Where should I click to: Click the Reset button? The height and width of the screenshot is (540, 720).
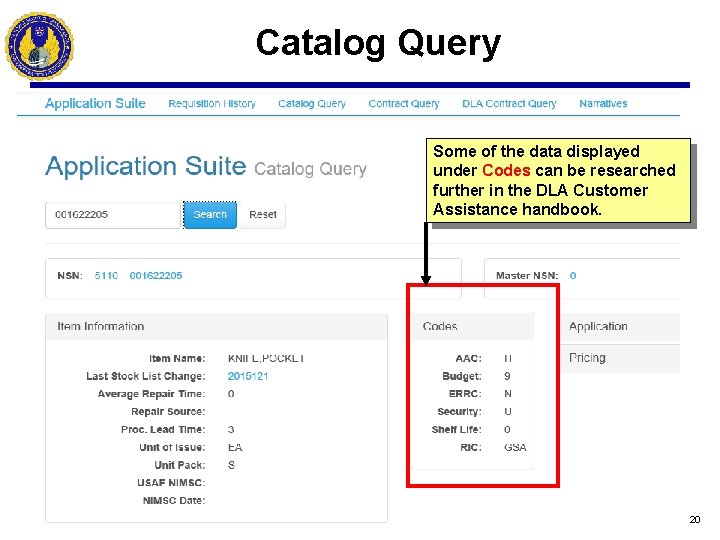pyautogui.click(x=263, y=215)
